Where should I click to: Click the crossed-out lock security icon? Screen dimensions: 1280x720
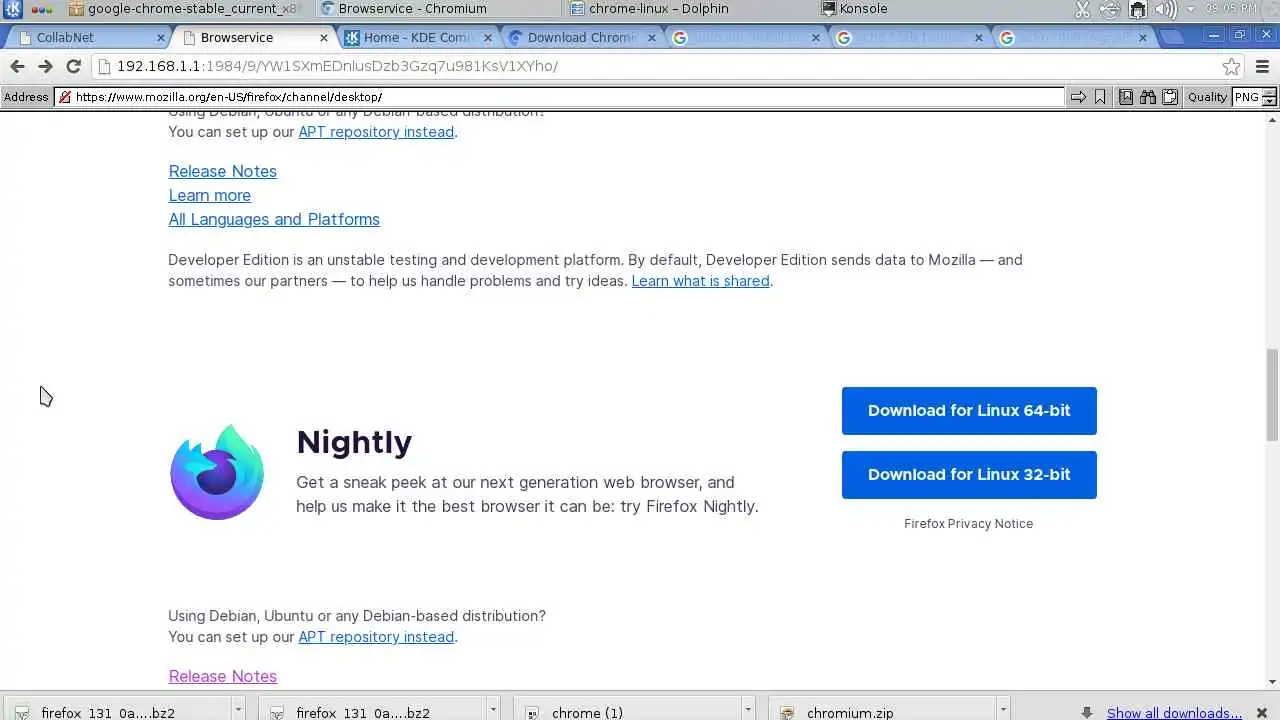click(x=64, y=97)
